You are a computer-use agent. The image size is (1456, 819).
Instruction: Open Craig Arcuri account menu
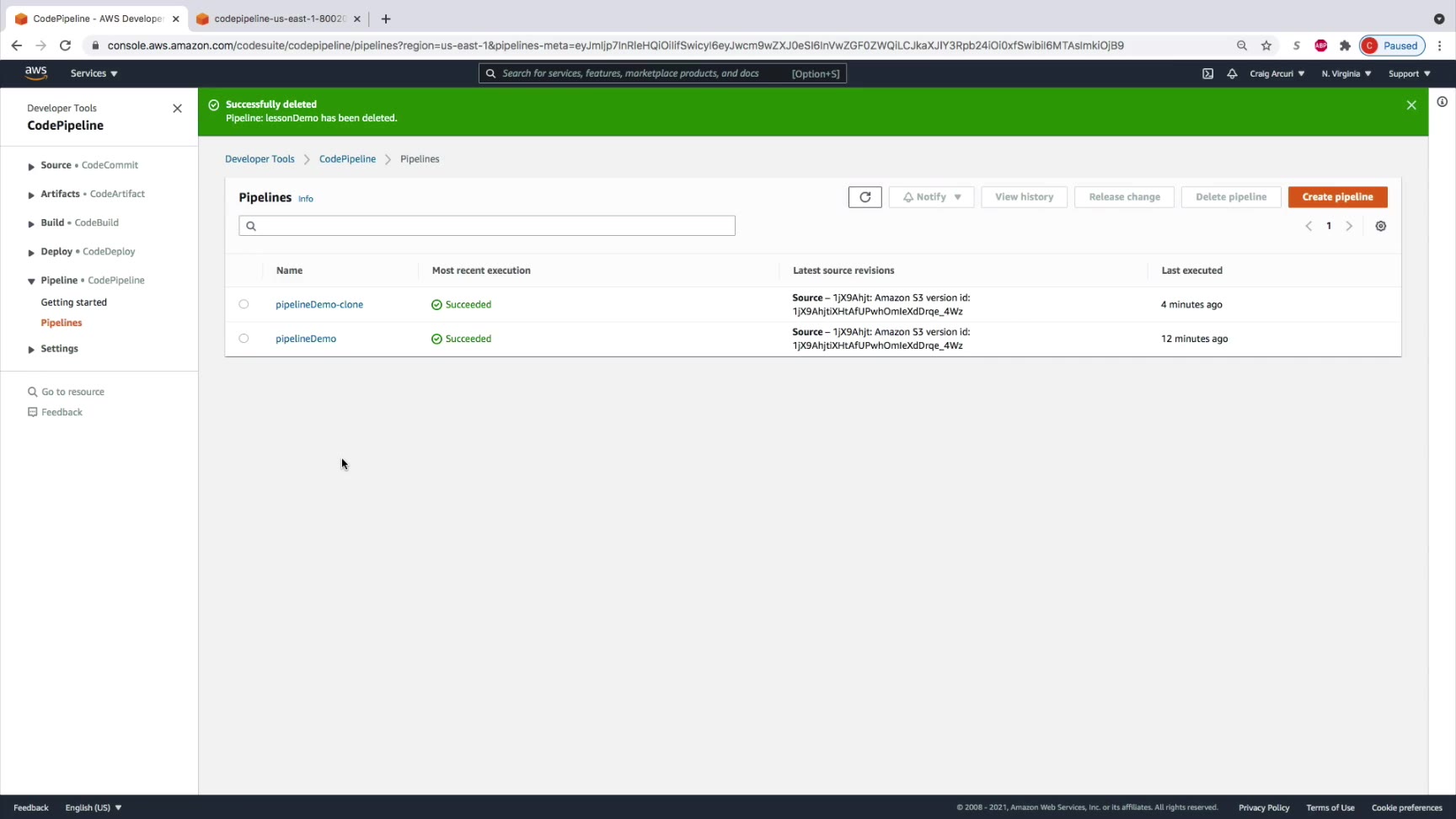pyautogui.click(x=1277, y=74)
